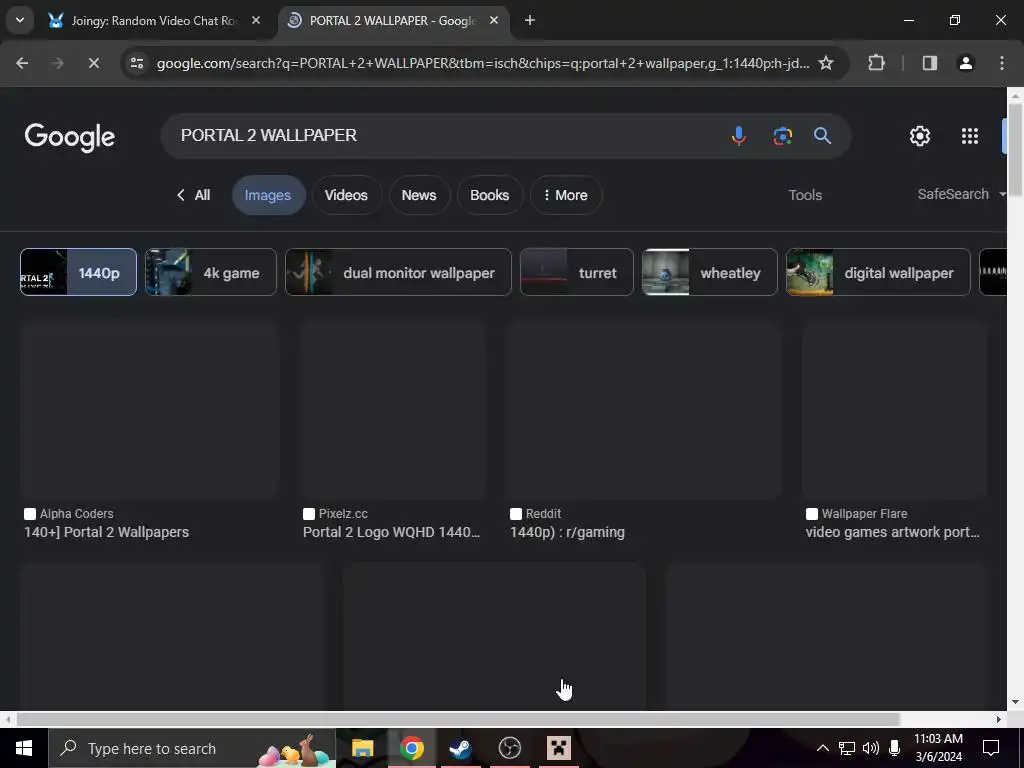Viewport: 1024px width, 768px height.
Task: Select the wheatley chip
Action: point(710,272)
